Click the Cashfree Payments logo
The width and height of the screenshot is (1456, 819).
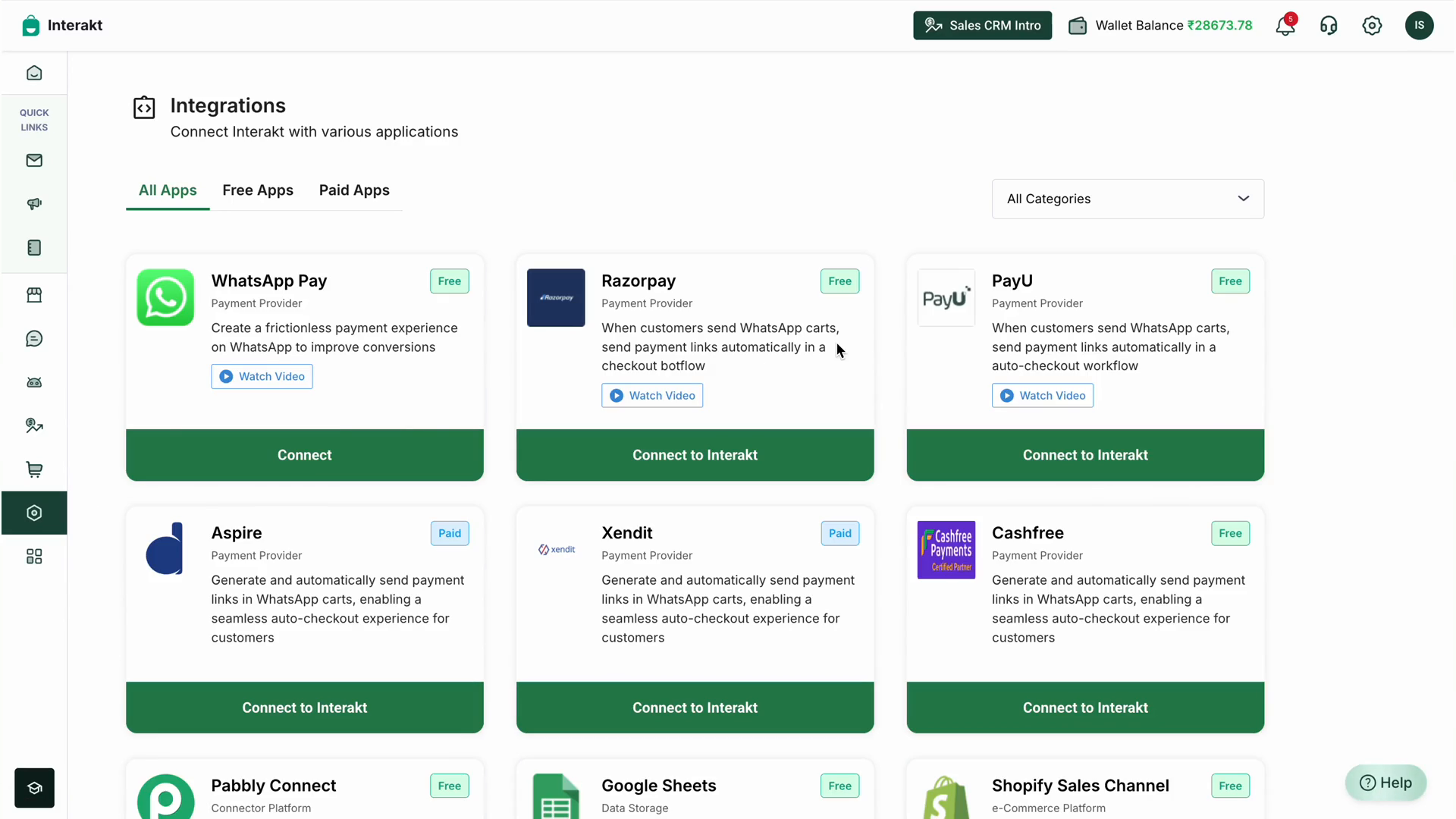[946, 550]
